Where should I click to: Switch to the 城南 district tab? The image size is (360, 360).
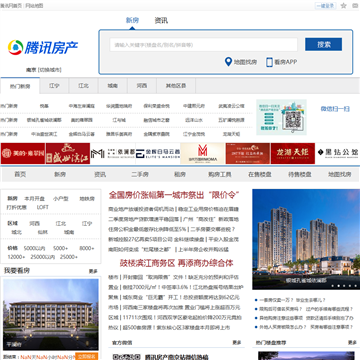(x=113, y=86)
